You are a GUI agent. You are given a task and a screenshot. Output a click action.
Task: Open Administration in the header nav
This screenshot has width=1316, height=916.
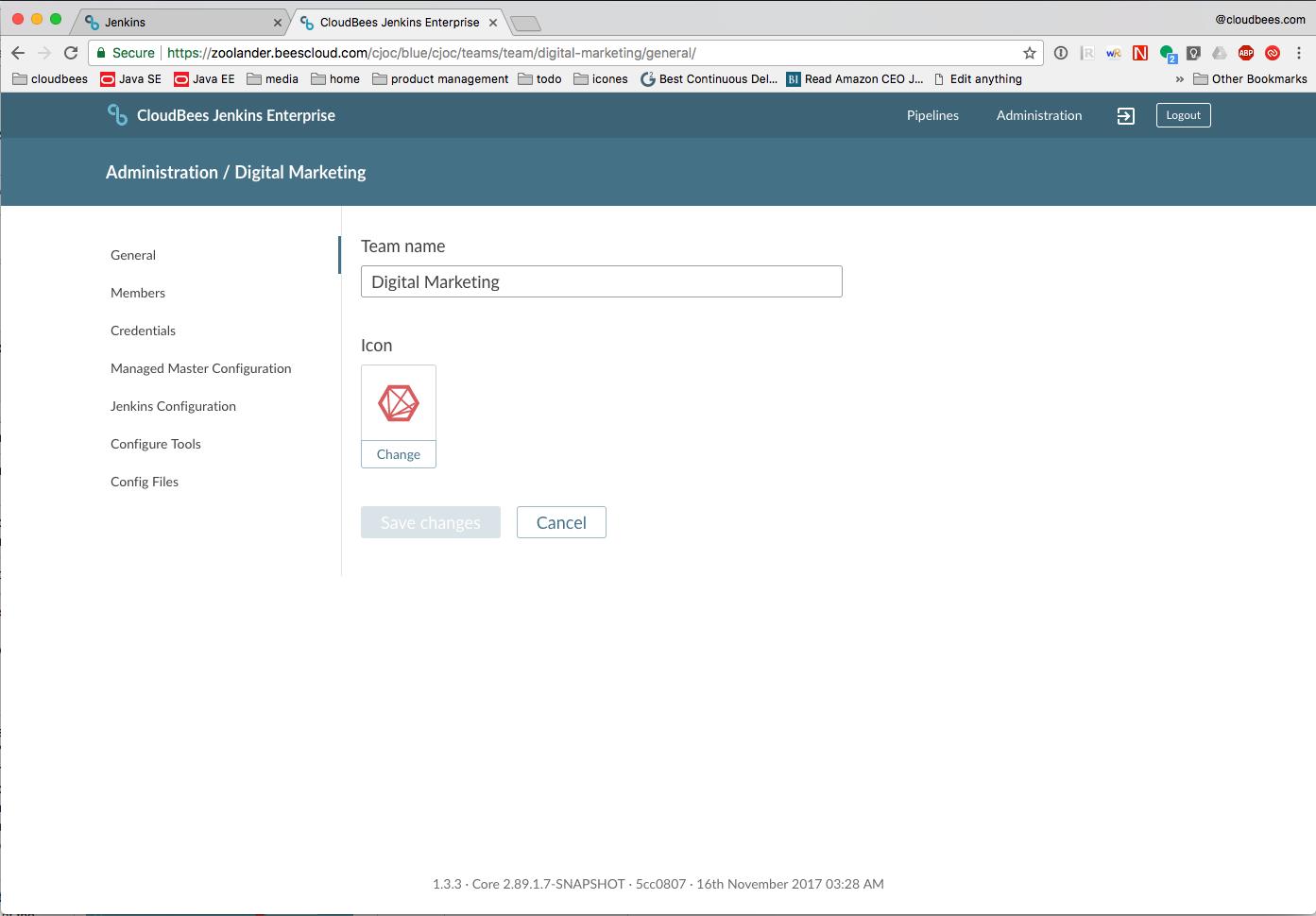[x=1039, y=115]
